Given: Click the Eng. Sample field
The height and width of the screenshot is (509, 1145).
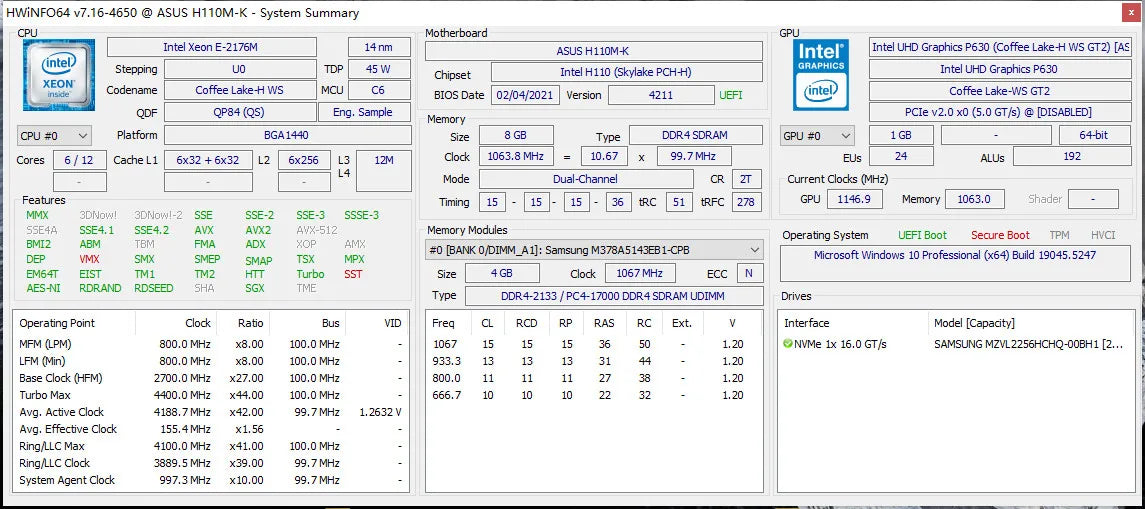Looking at the screenshot, I should click(x=364, y=112).
